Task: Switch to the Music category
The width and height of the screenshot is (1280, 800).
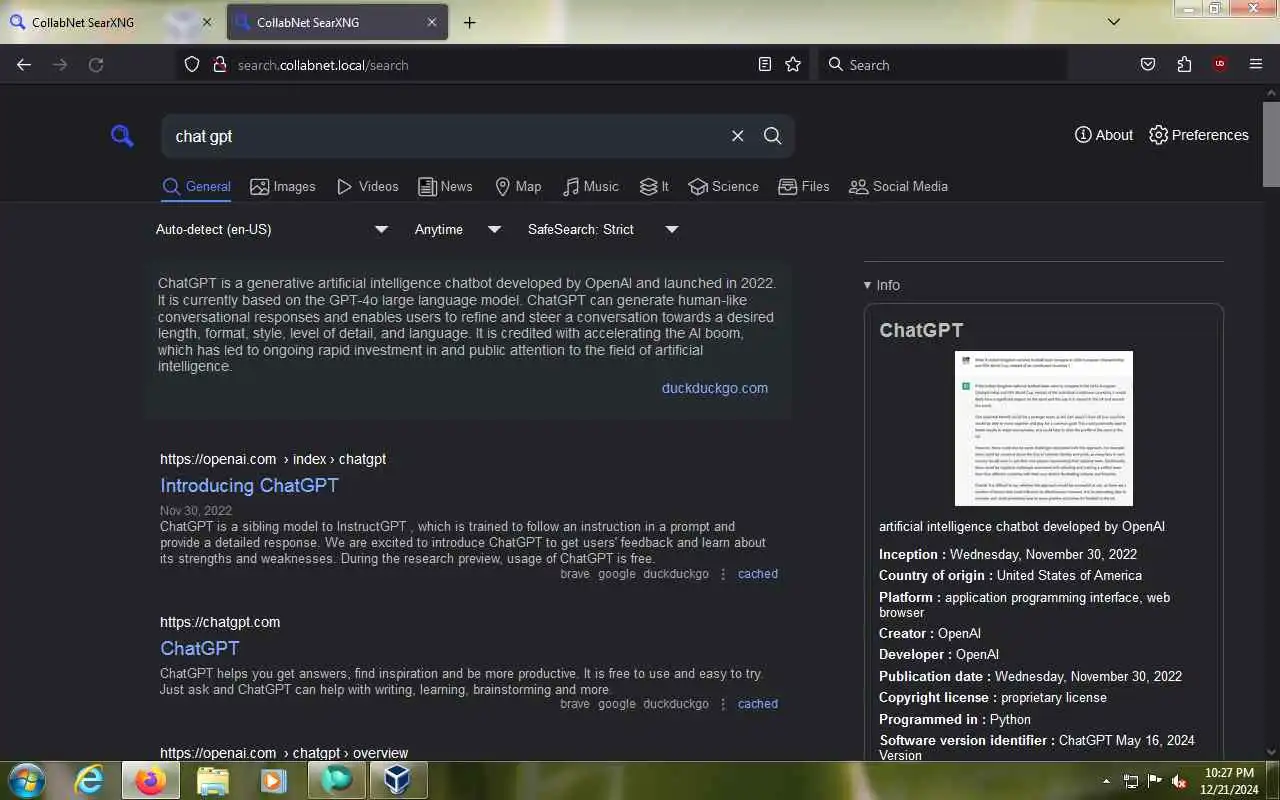Action: (590, 186)
